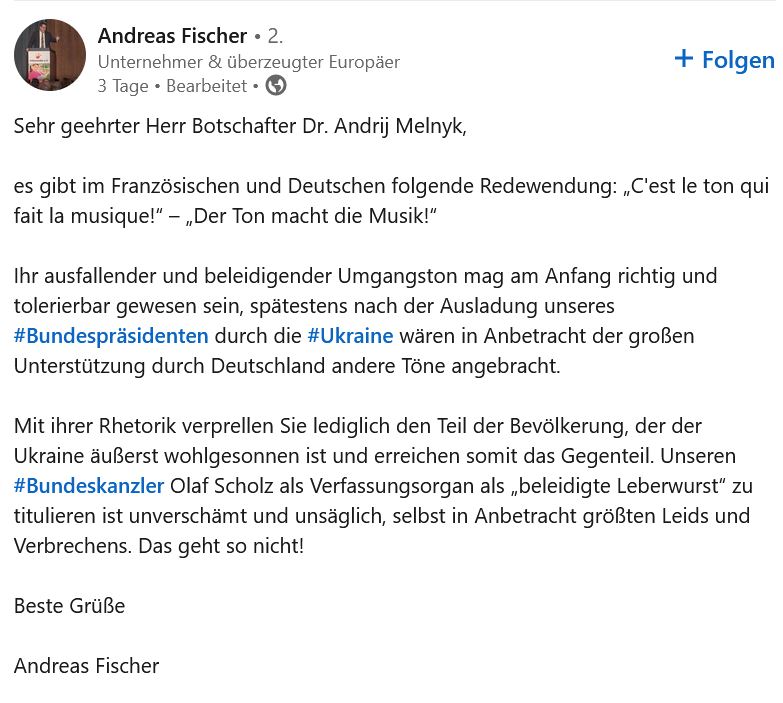Click the headline Unternehmer & überzeugter Europäer
This screenshot has width=783, height=703.
249,62
